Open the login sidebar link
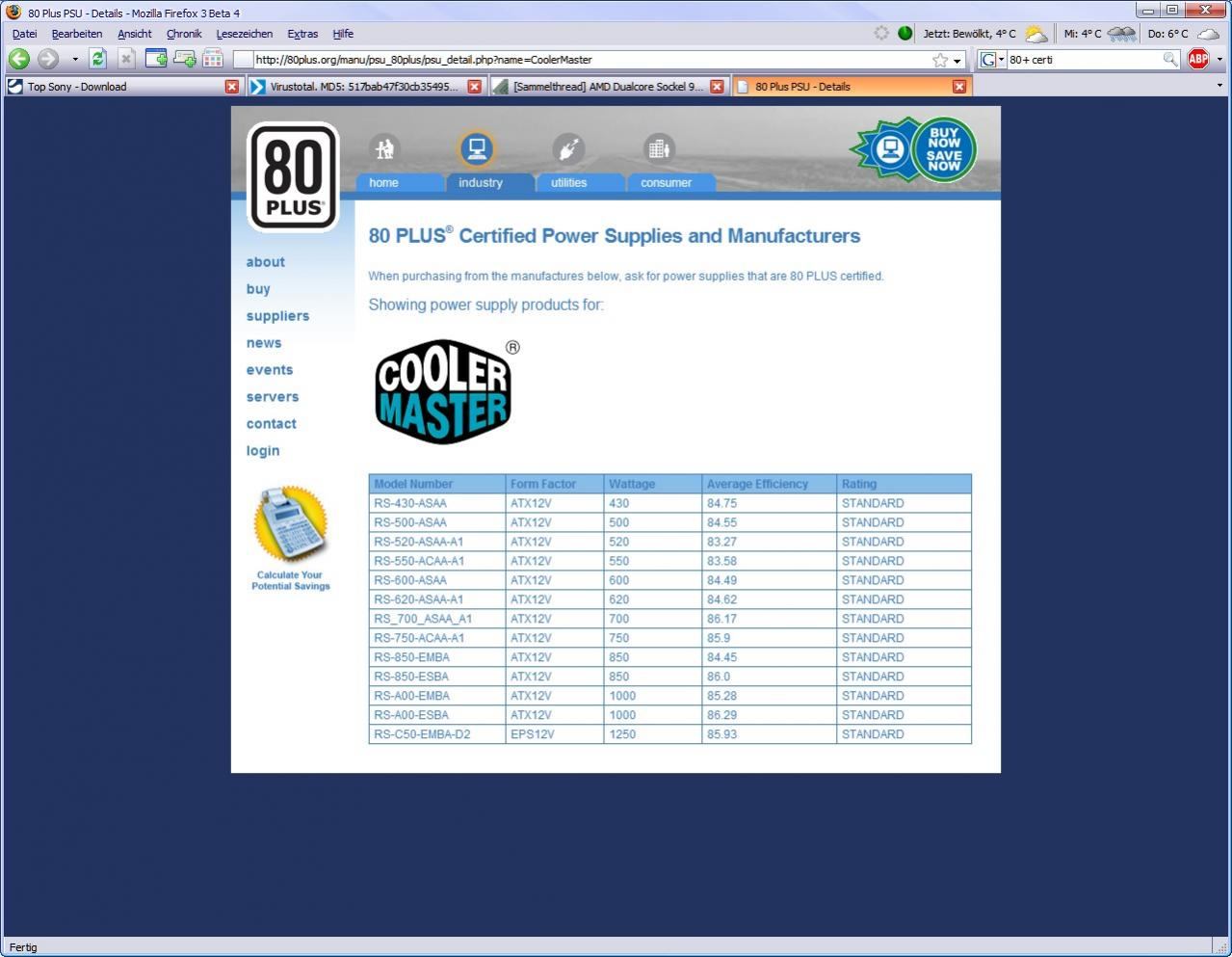Image resolution: width=1232 pixels, height=957 pixels. point(263,451)
